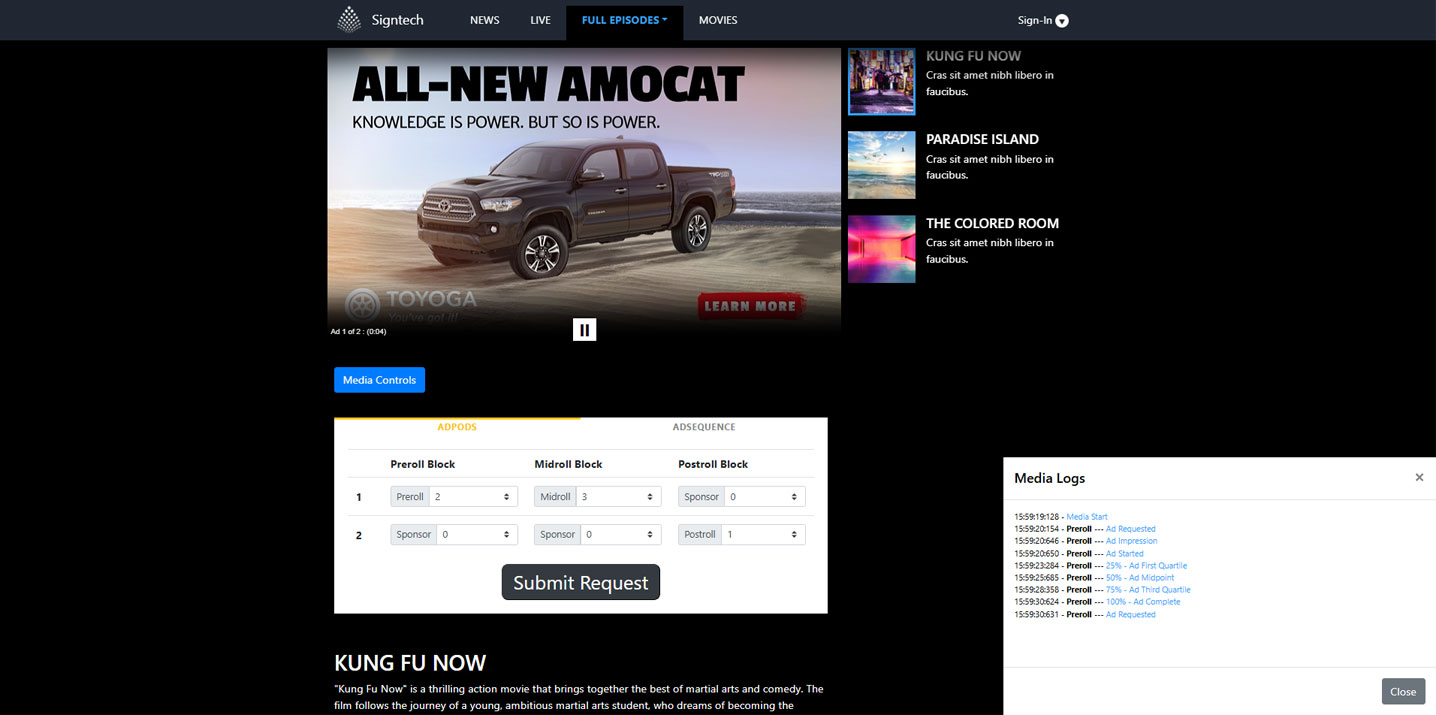Click the Signtech logo icon
Screen dimensions: 1436x715
[348, 20]
